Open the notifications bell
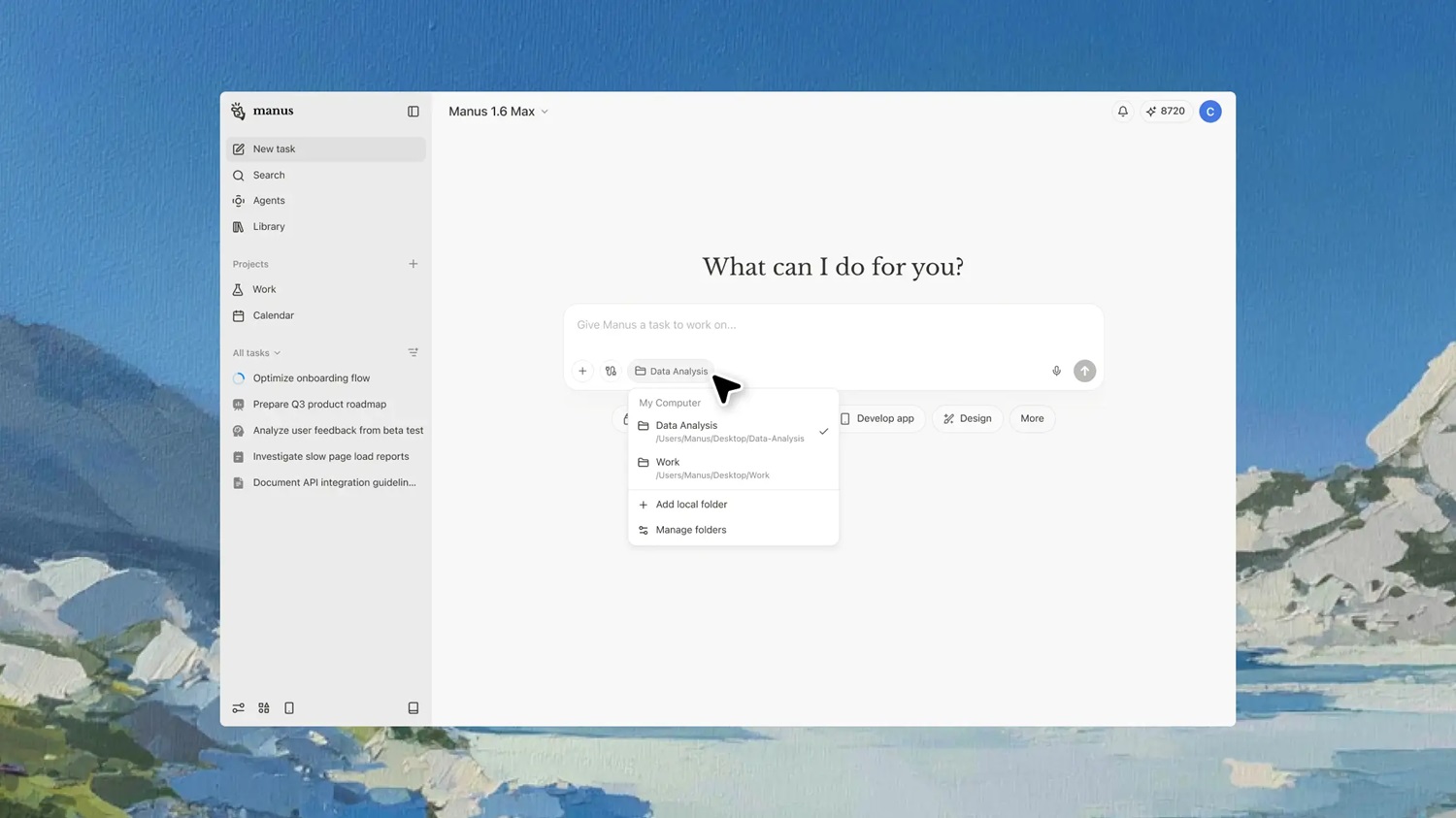The width and height of the screenshot is (1456, 818). point(1122,112)
